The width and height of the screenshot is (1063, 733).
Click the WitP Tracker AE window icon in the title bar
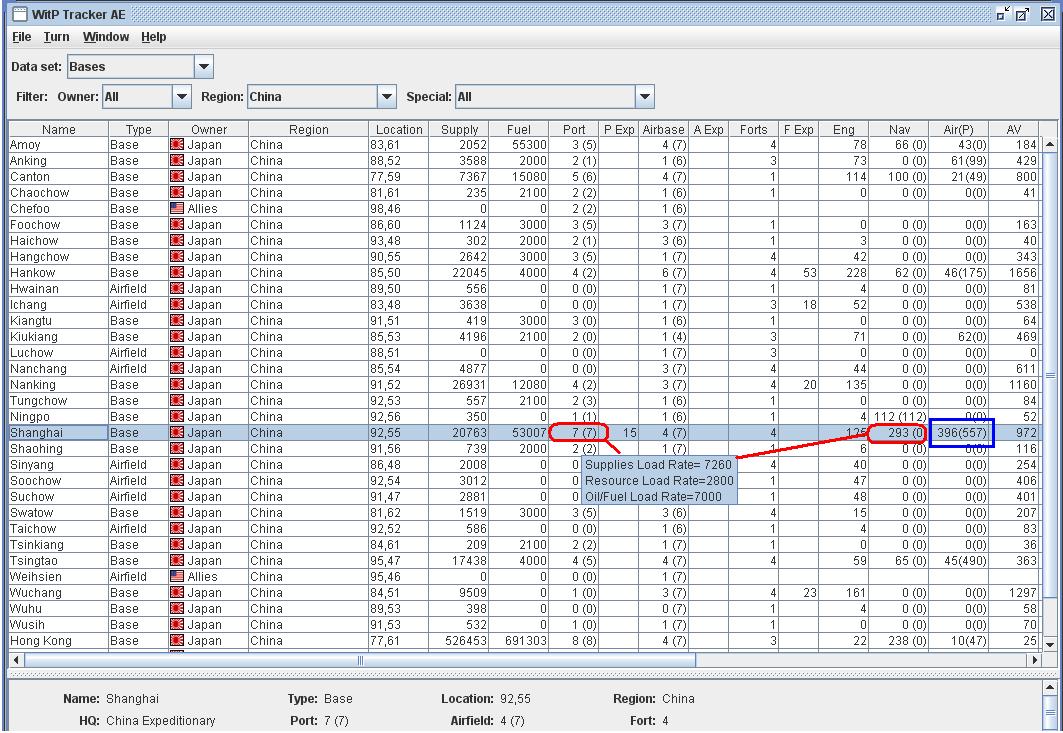pos(20,14)
